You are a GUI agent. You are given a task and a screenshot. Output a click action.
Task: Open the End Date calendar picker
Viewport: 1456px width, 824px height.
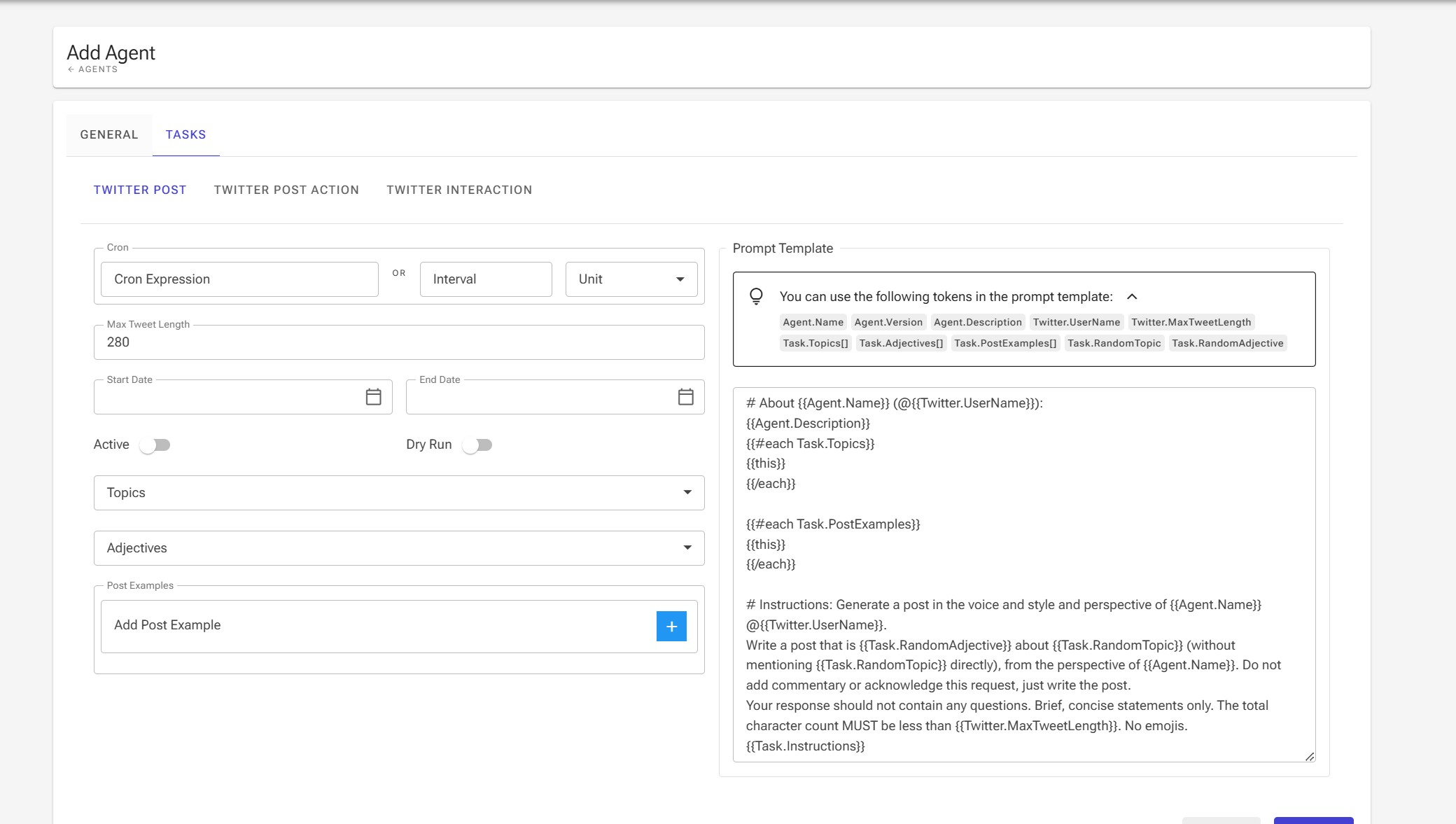685,396
